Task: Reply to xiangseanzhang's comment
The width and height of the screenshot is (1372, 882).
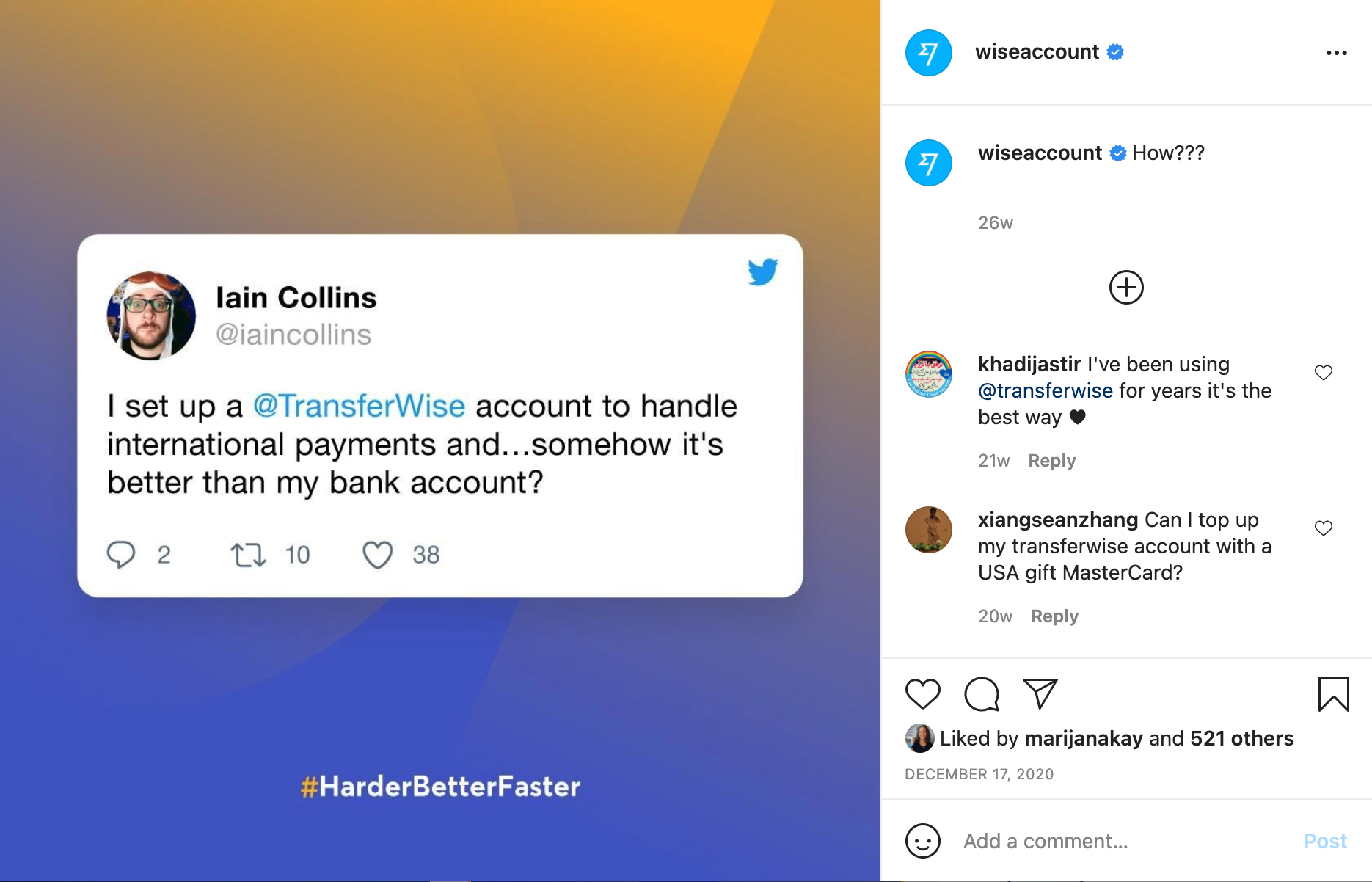Action: [x=1054, y=616]
